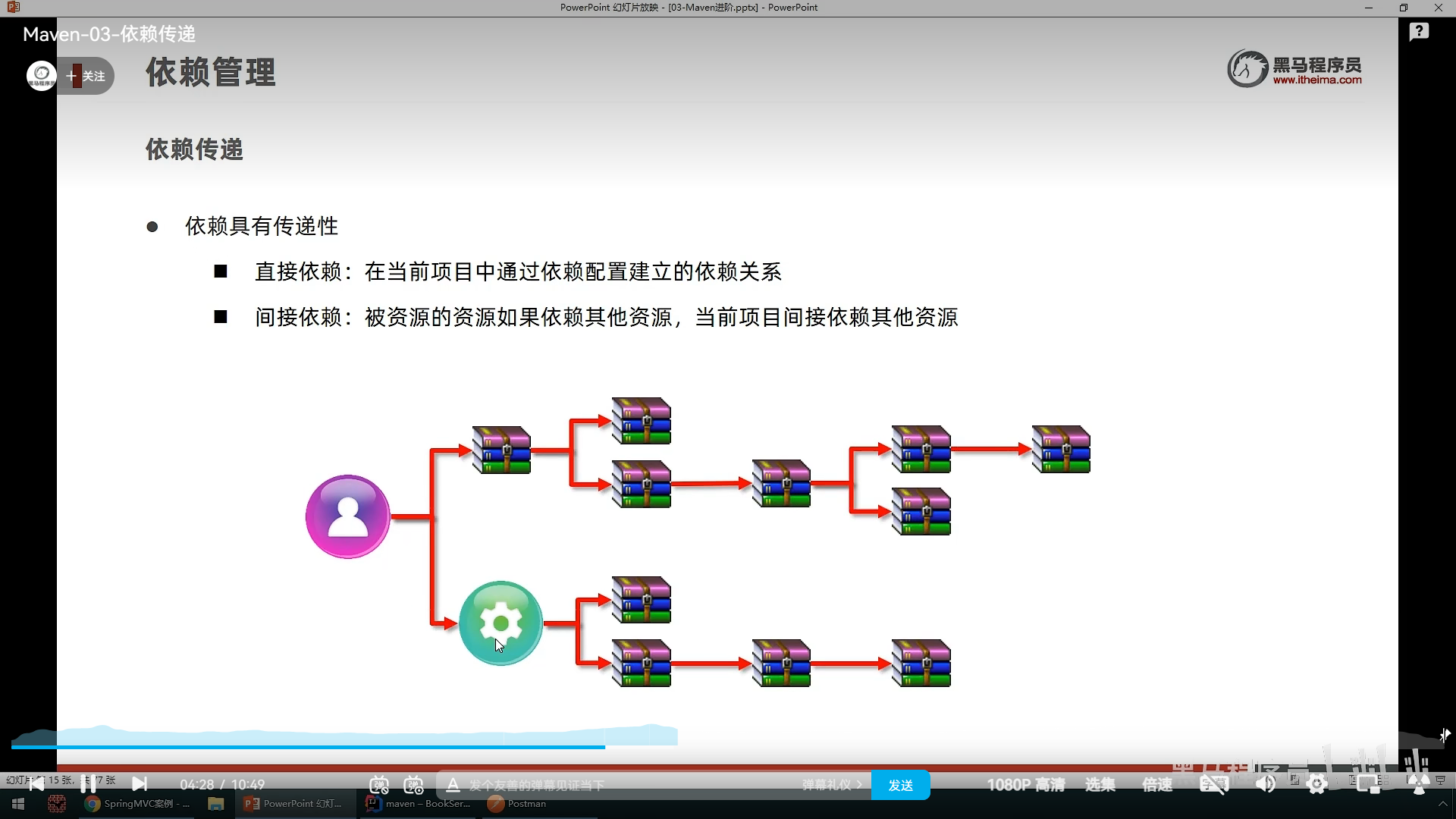Viewport: 1456px width, 819px height.
Task: Skip to the next video
Action: (140, 784)
